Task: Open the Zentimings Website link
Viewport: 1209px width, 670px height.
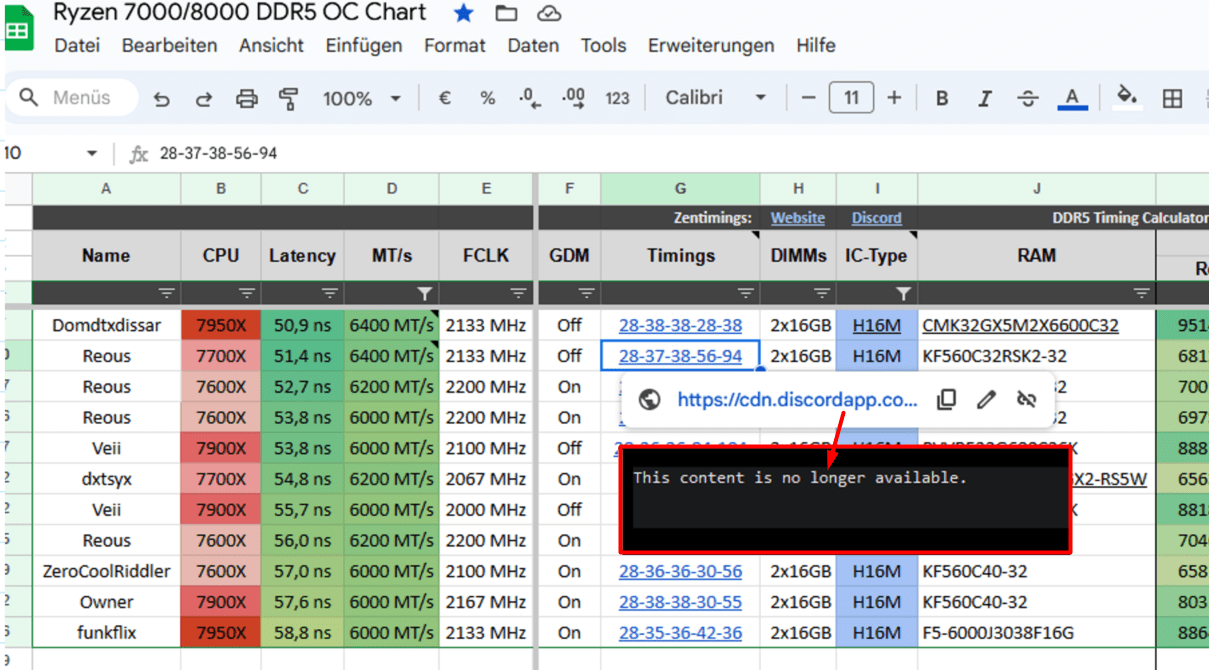Action: (x=798, y=218)
